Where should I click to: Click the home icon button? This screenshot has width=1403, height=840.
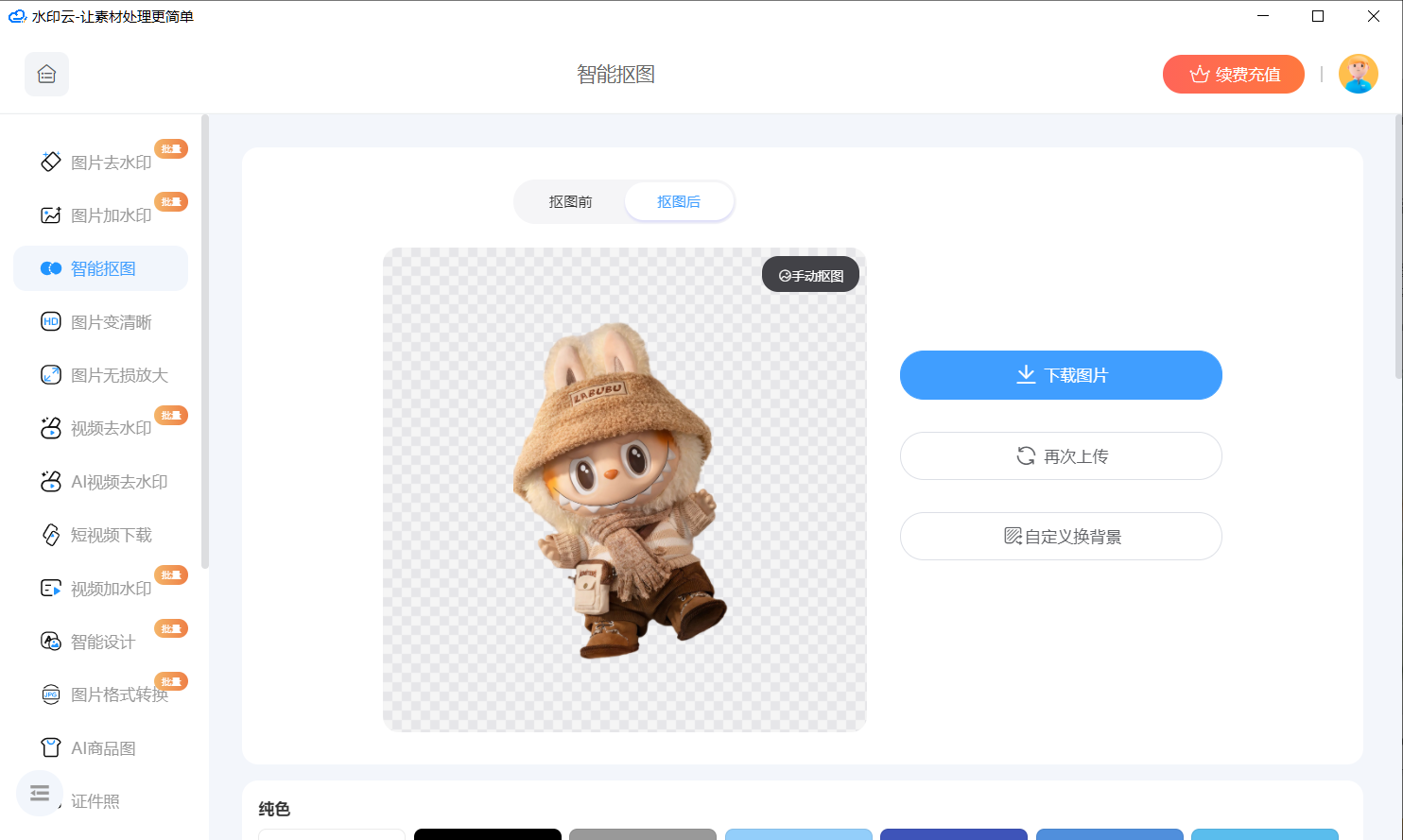coord(46,74)
